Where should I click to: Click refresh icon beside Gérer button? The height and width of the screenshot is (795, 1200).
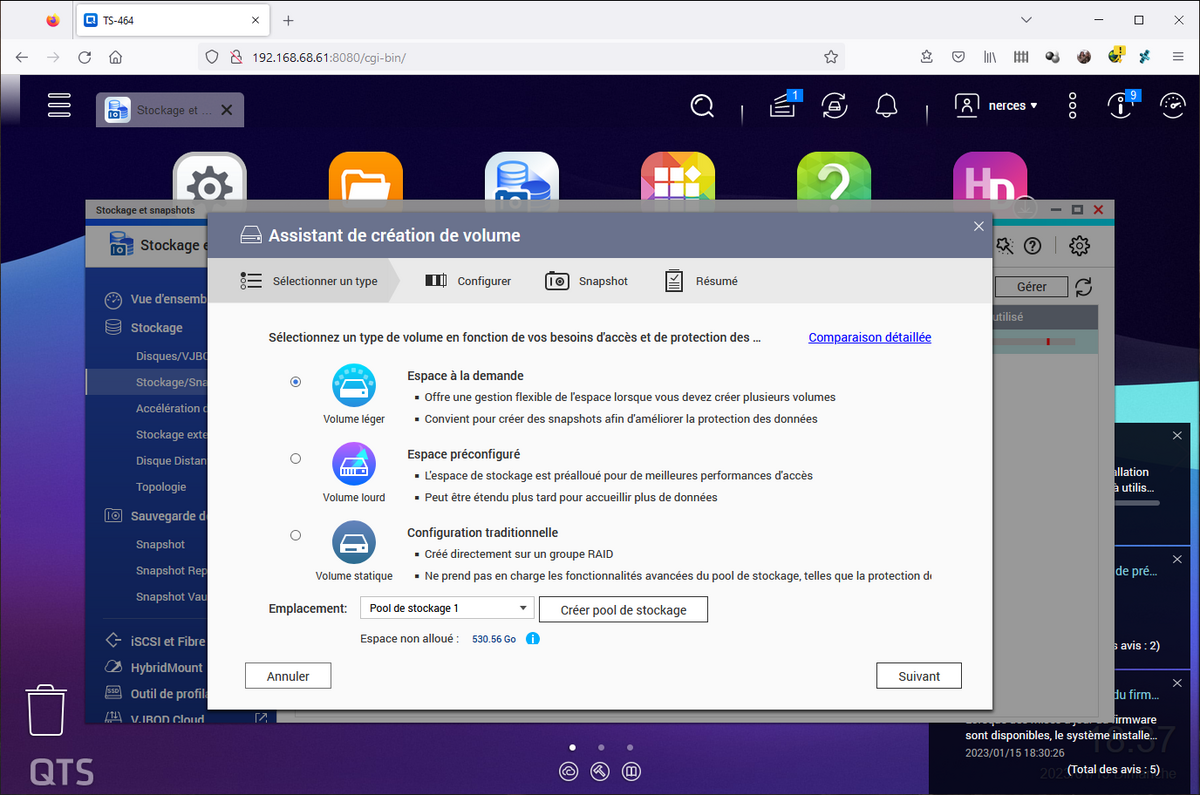[x=1084, y=287]
